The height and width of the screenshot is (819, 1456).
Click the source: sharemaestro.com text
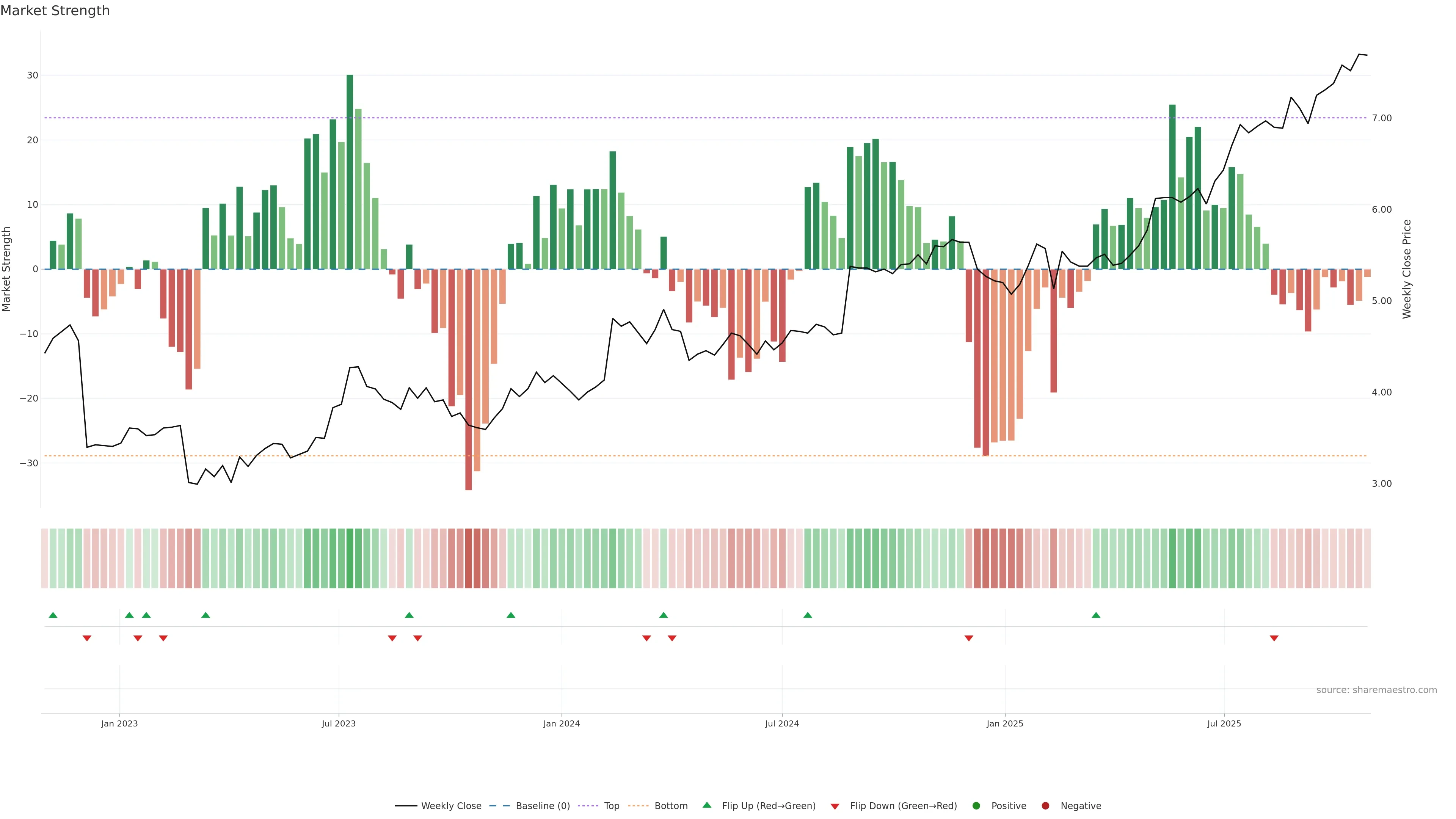1376,690
